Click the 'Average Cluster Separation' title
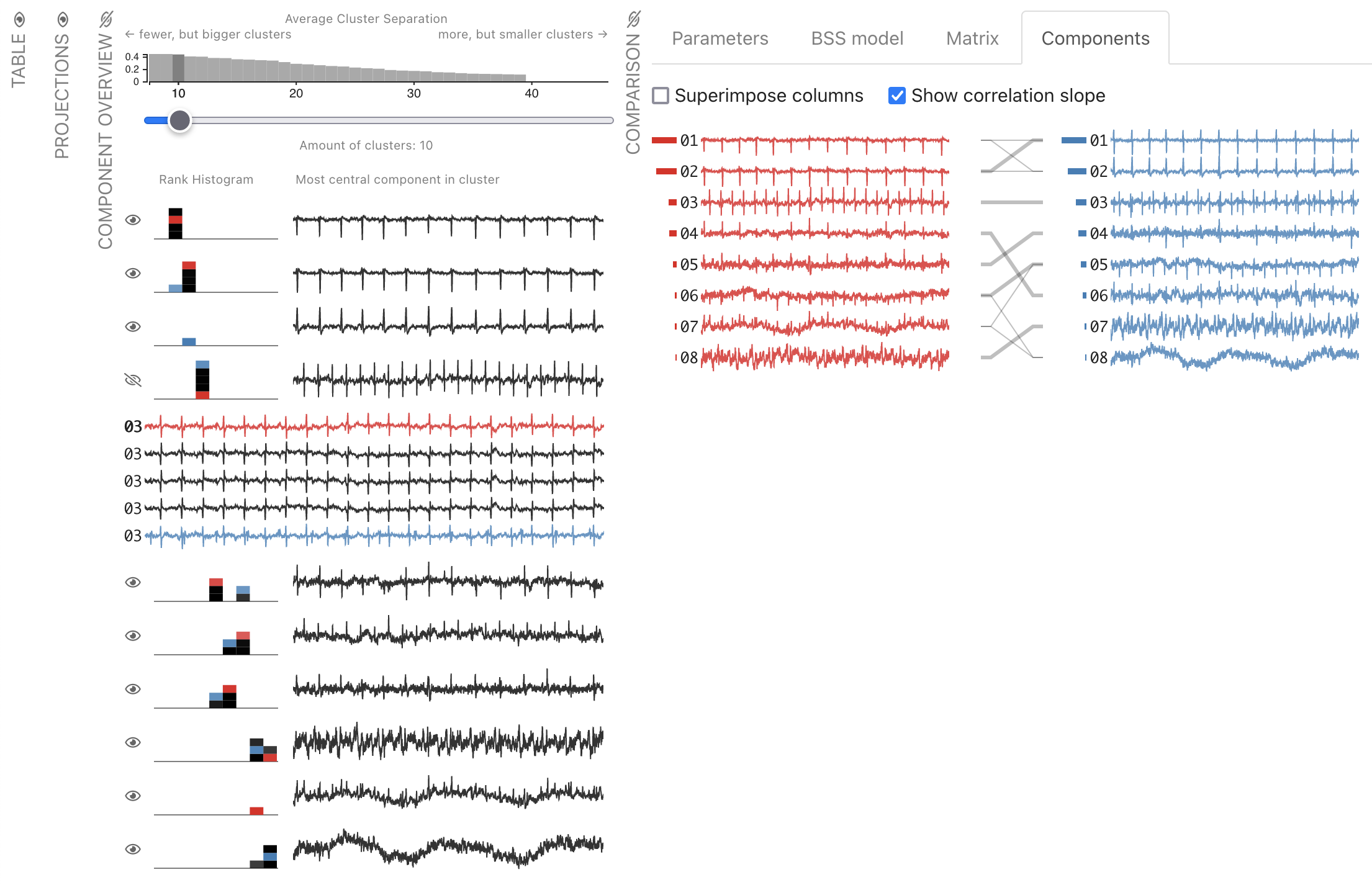This screenshot has height=885, width=1372. pos(366,19)
